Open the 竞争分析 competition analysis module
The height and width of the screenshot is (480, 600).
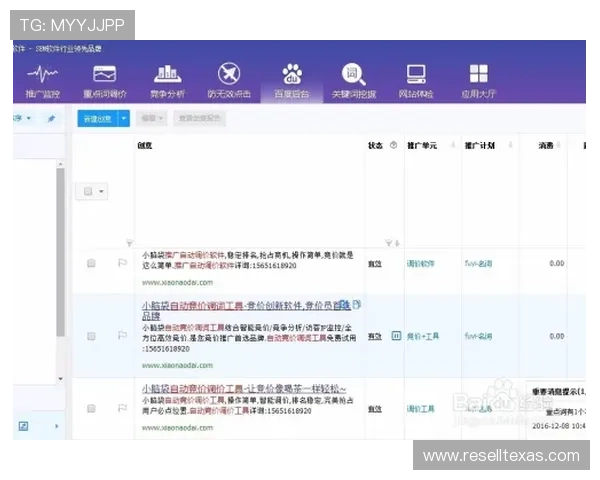[167, 82]
